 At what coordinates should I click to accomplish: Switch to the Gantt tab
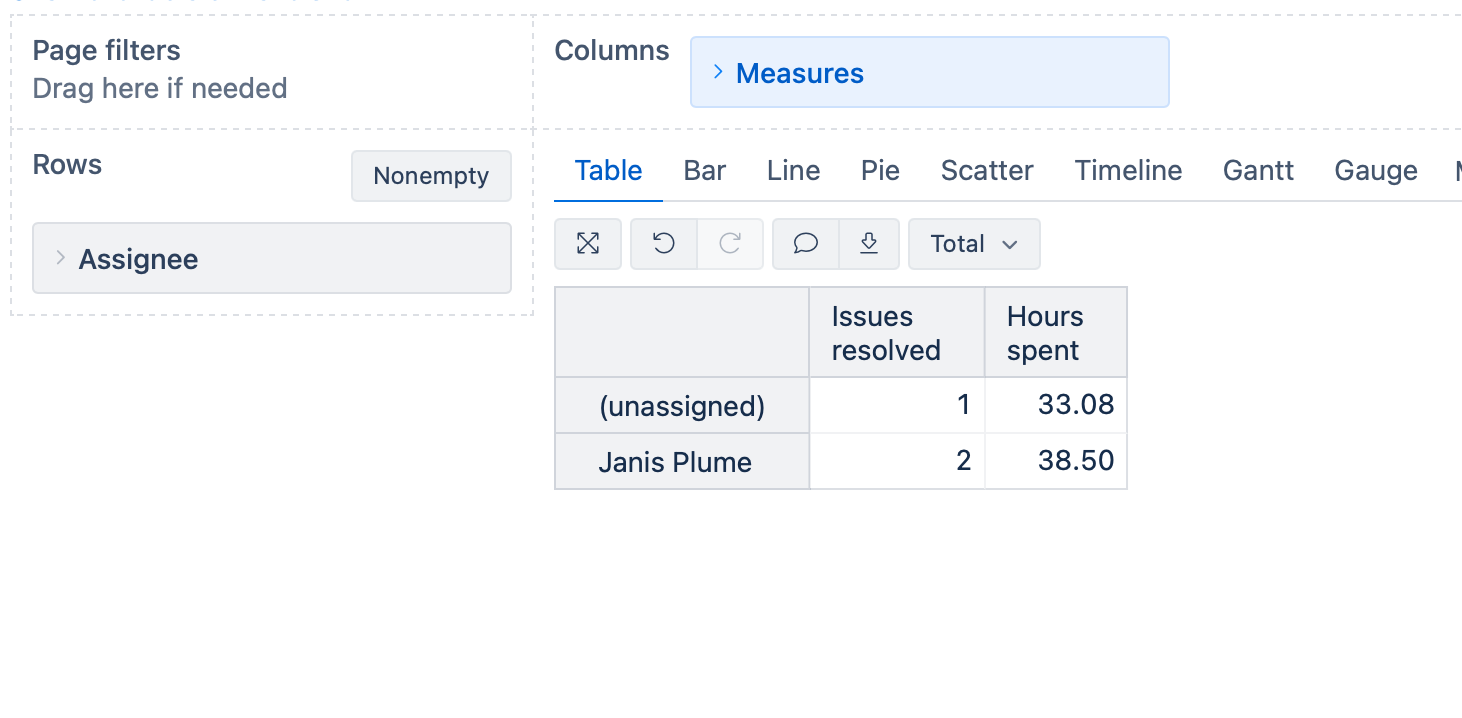pos(1258,171)
